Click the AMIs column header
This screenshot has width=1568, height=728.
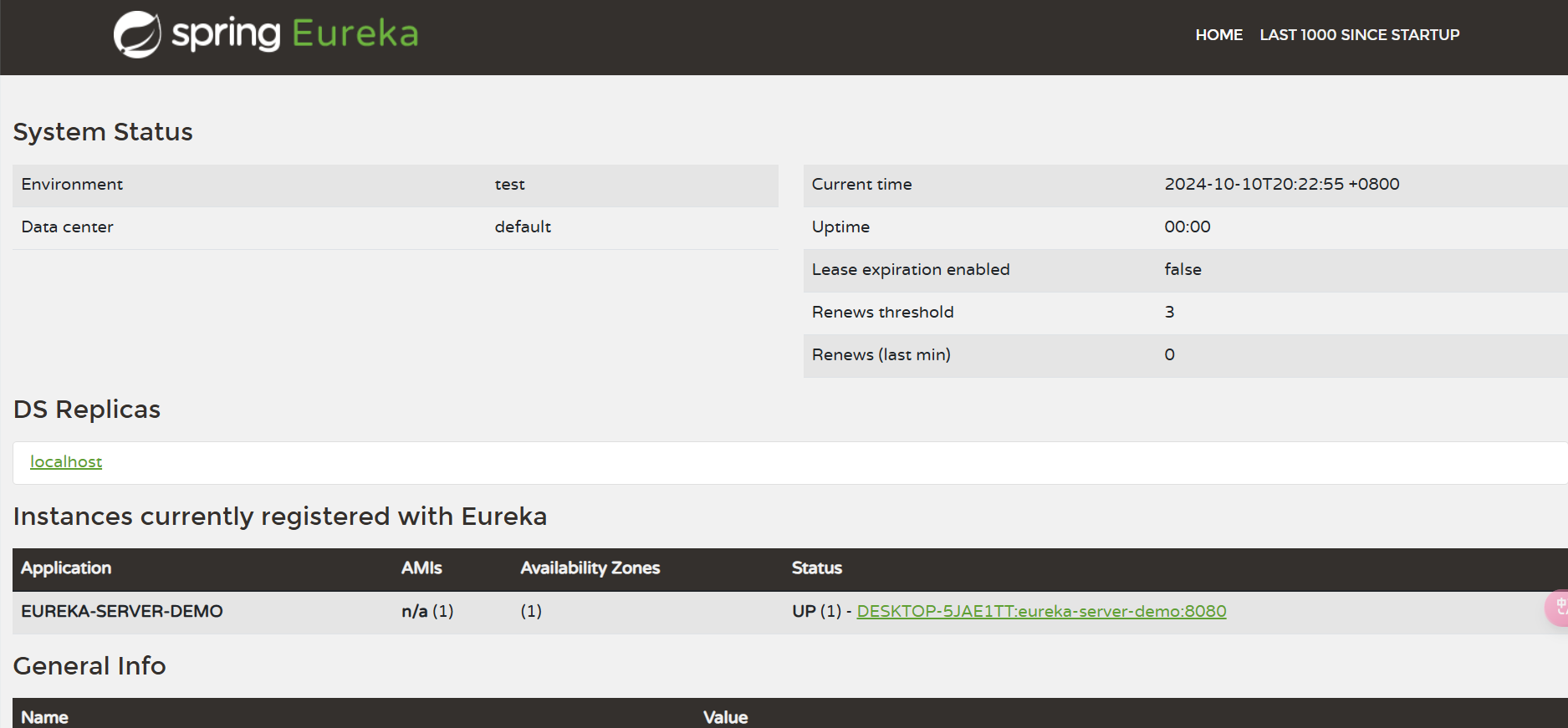coord(421,568)
